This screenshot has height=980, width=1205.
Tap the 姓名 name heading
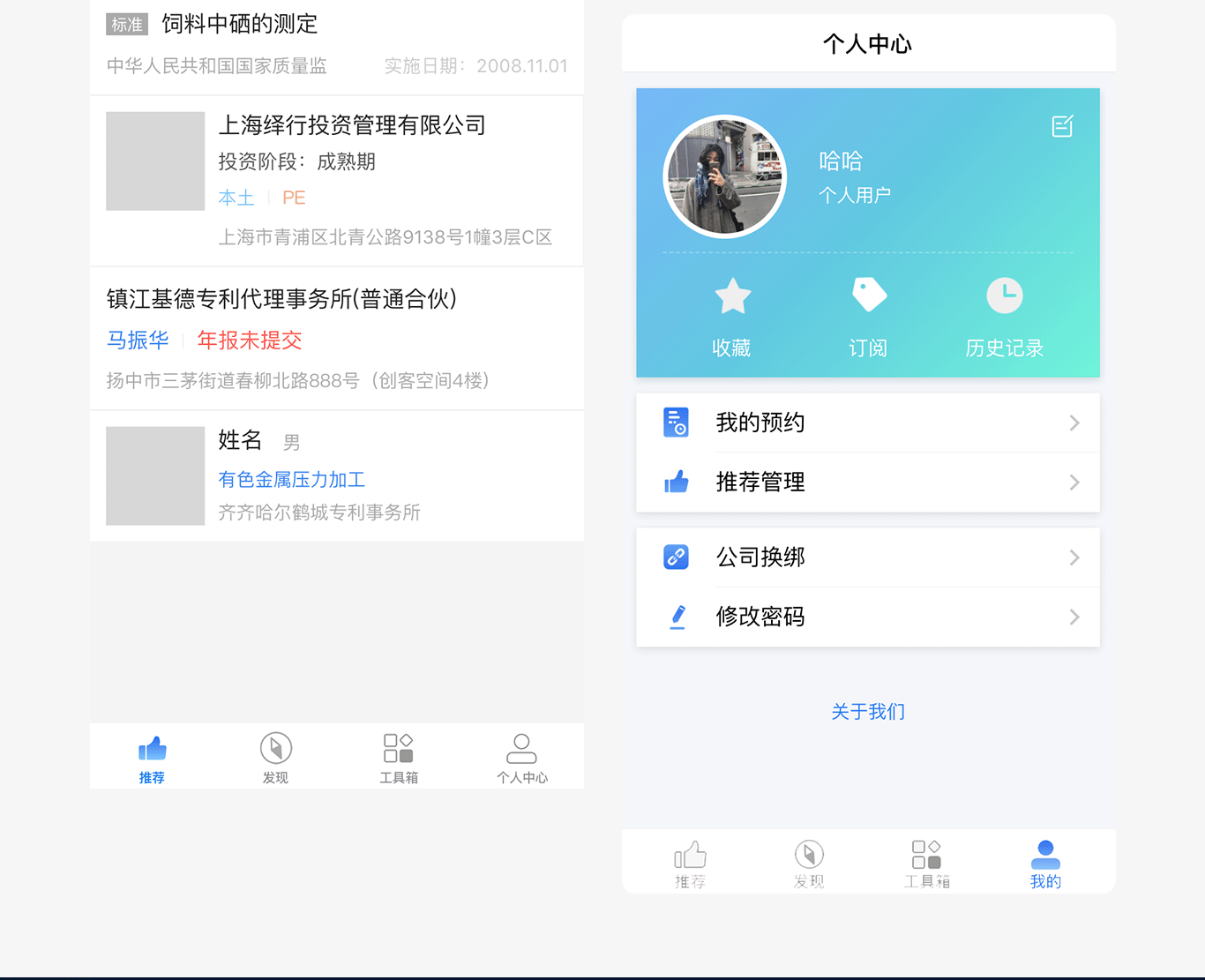(x=240, y=440)
